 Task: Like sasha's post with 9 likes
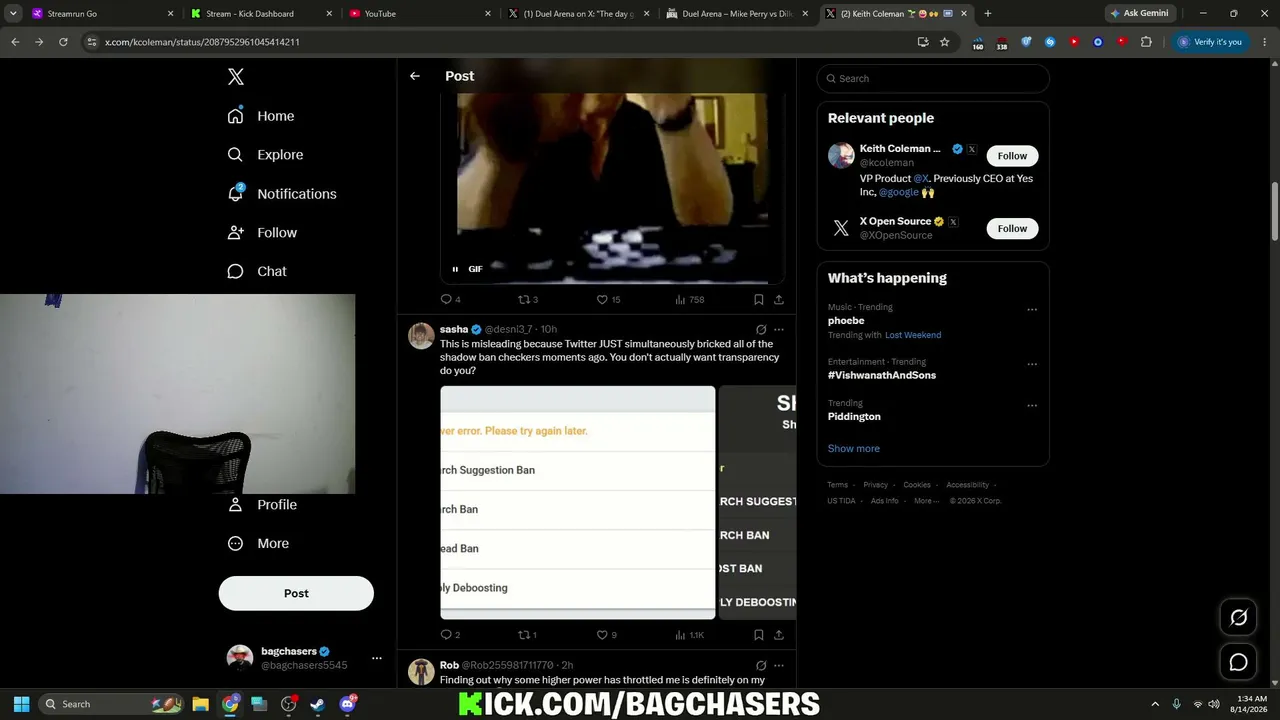click(606, 635)
